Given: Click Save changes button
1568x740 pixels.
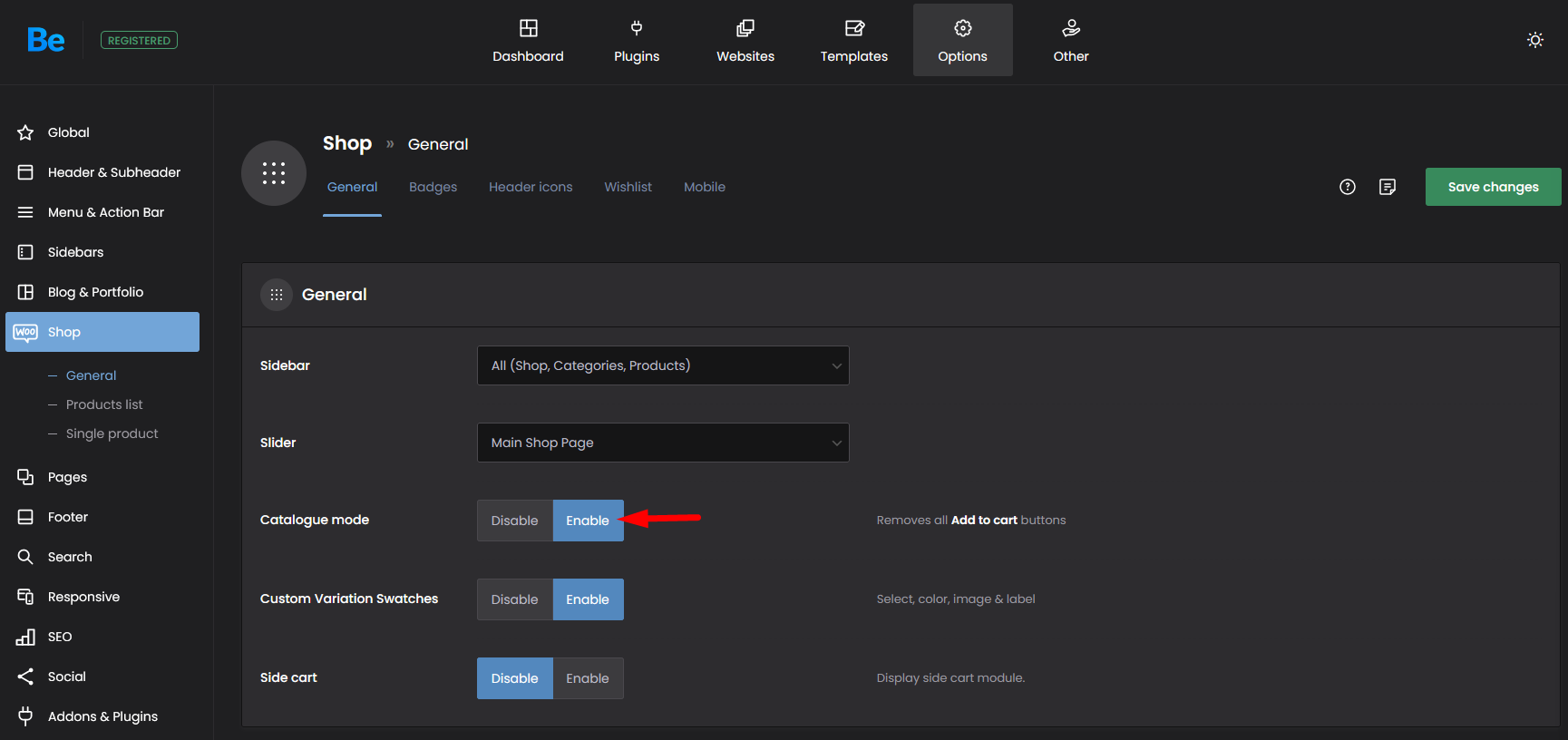Looking at the screenshot, I should (x=1493, y=187).
